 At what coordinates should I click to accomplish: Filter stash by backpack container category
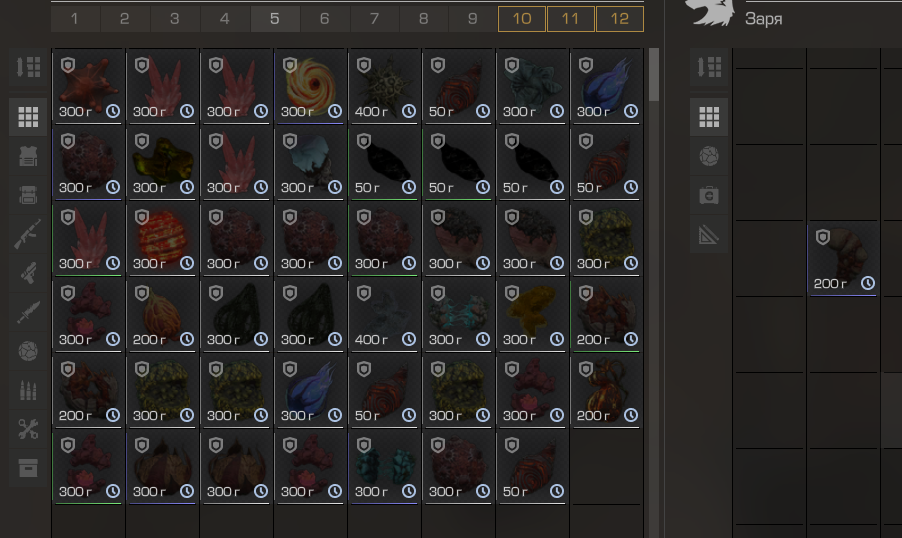tap(28, 195)
